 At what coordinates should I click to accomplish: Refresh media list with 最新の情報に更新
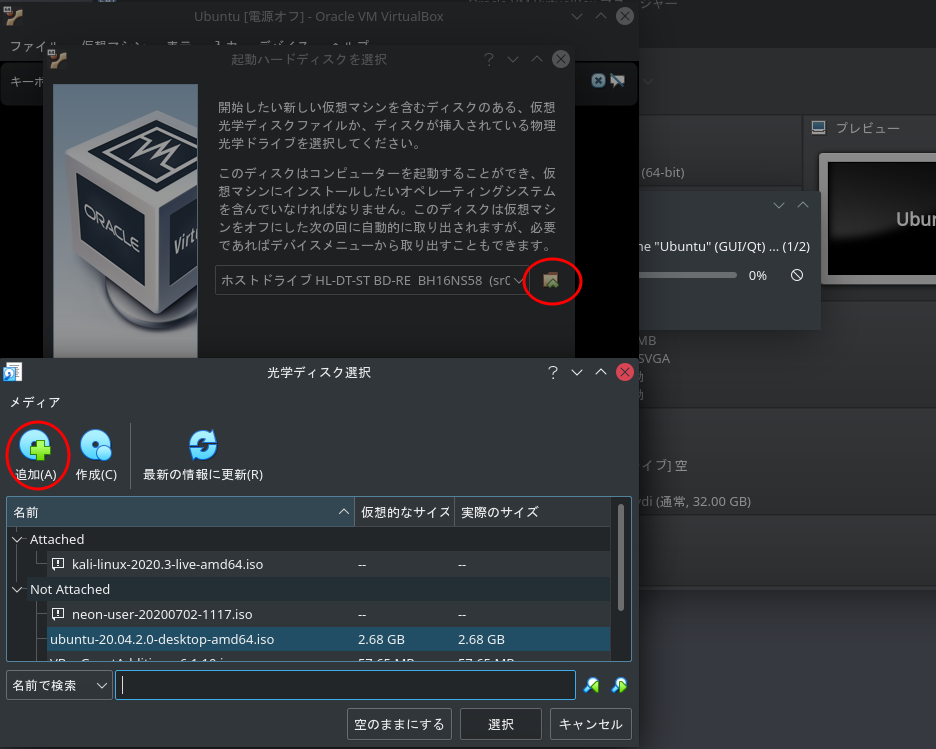(x=203, y=456)
